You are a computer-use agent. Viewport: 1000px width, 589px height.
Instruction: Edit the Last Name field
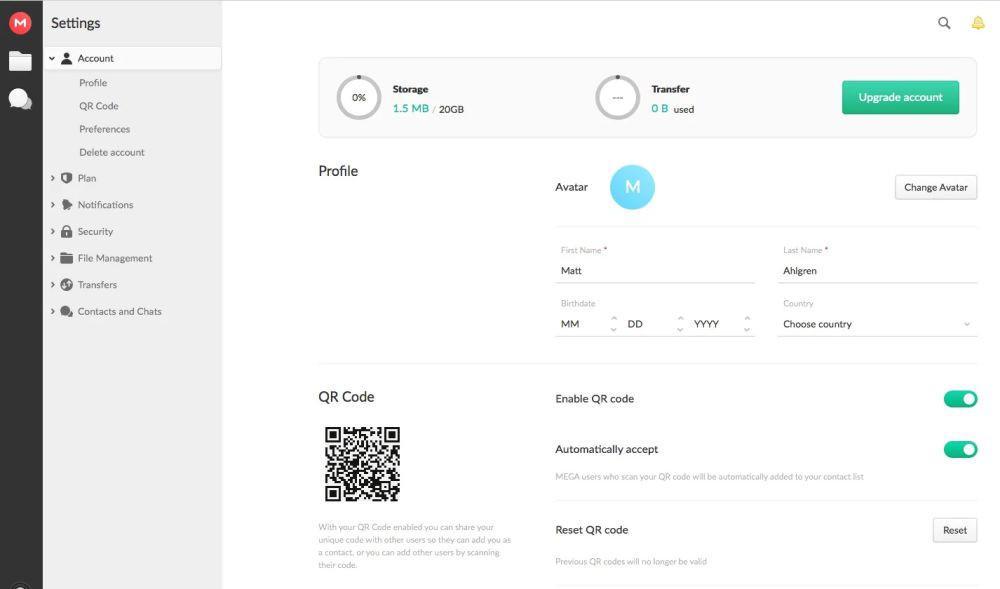[x=877, y=271]
